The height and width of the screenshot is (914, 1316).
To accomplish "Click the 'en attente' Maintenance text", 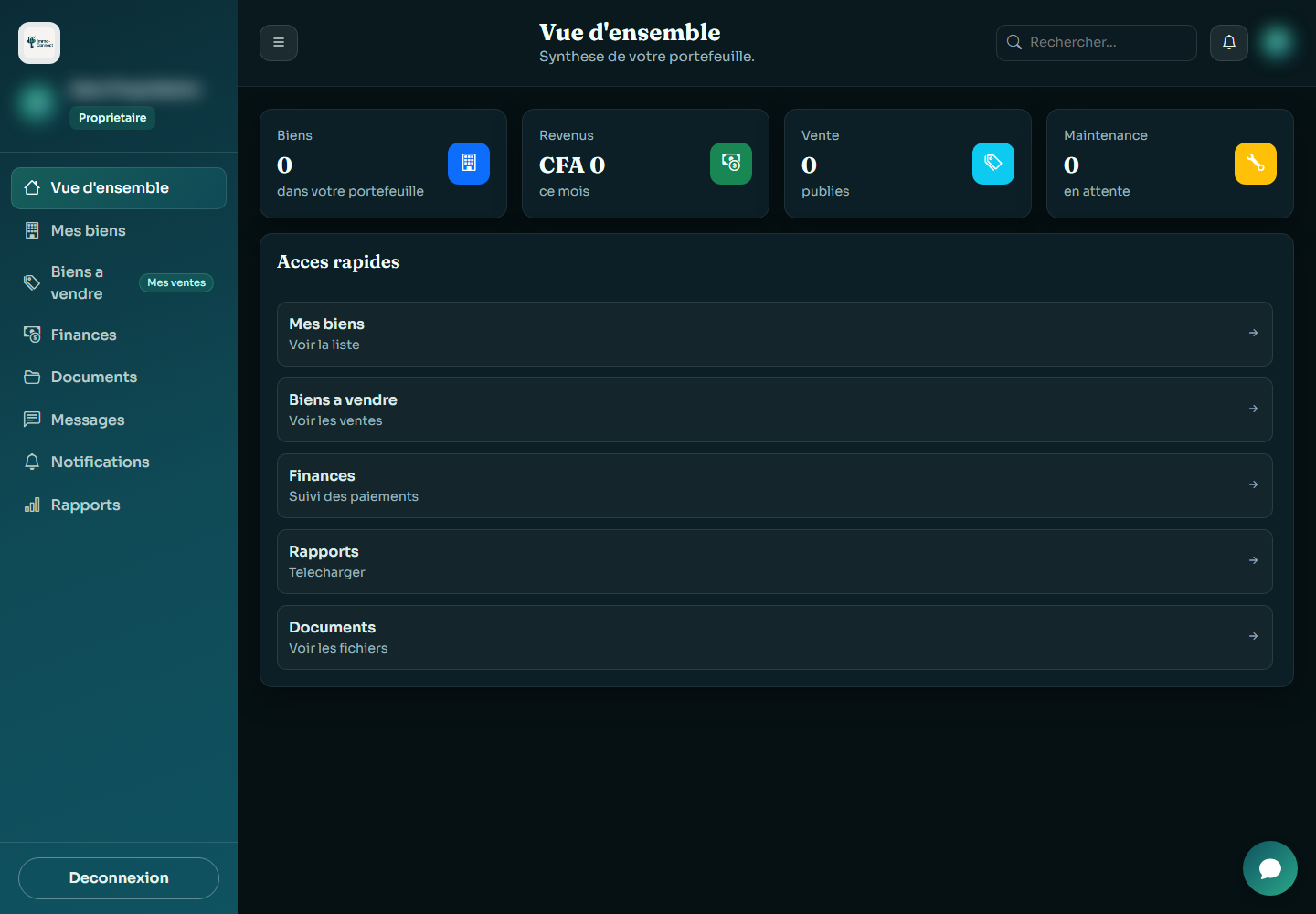I will pyautogui.click(x=1097, y=191).
